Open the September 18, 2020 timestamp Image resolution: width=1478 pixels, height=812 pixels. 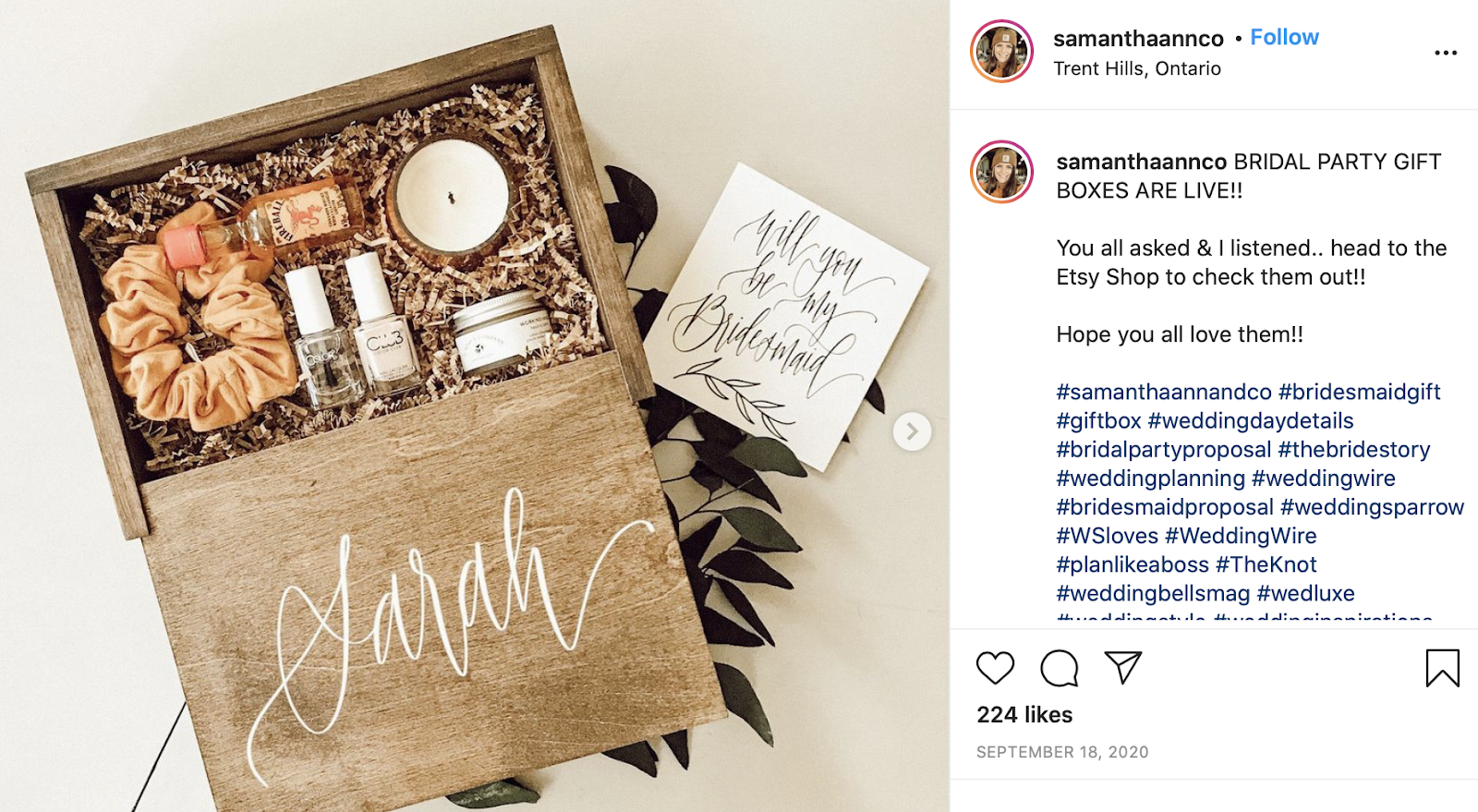pyautogui.click(x=1062, y=752)
